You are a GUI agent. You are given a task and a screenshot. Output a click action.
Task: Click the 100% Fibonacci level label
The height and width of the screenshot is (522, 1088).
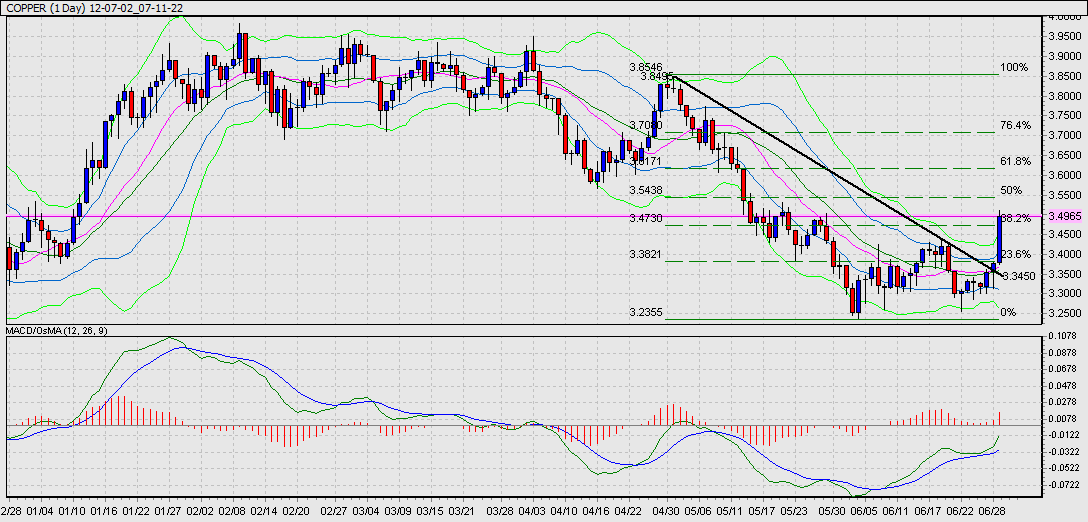[1014, 68]
